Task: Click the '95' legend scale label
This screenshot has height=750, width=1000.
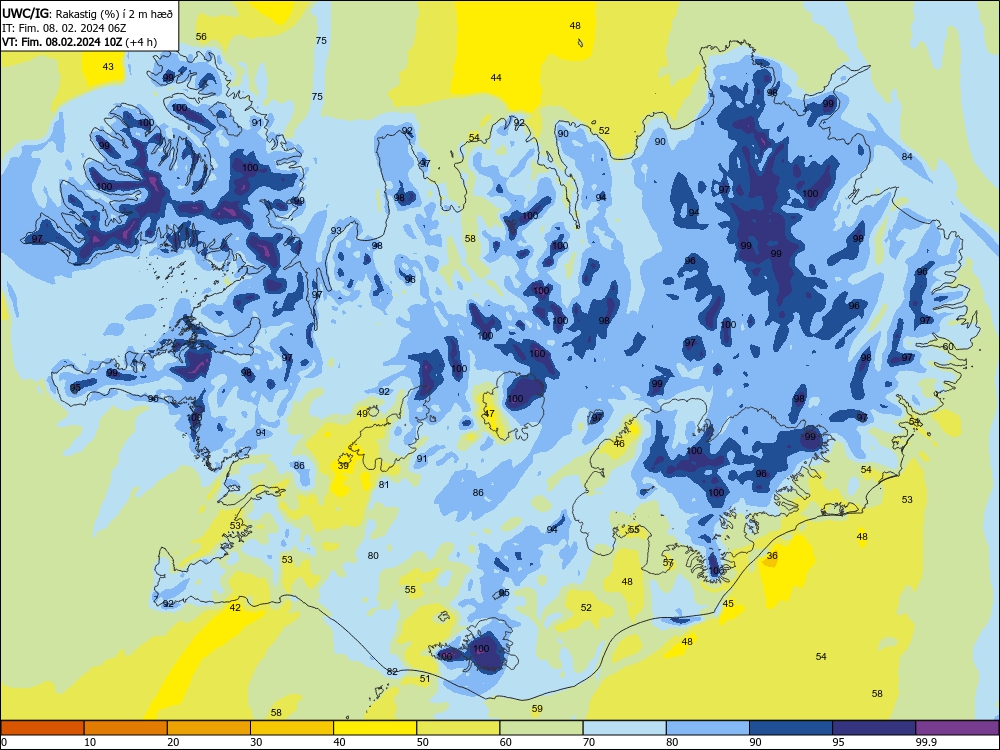Action: (x=838, y=742)
